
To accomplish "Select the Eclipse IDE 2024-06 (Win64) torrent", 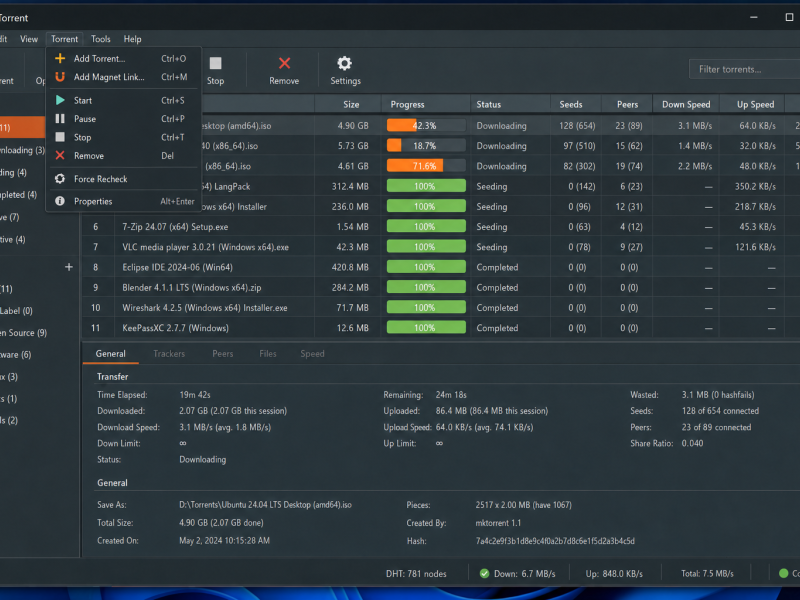I will (x=441, y=267).
